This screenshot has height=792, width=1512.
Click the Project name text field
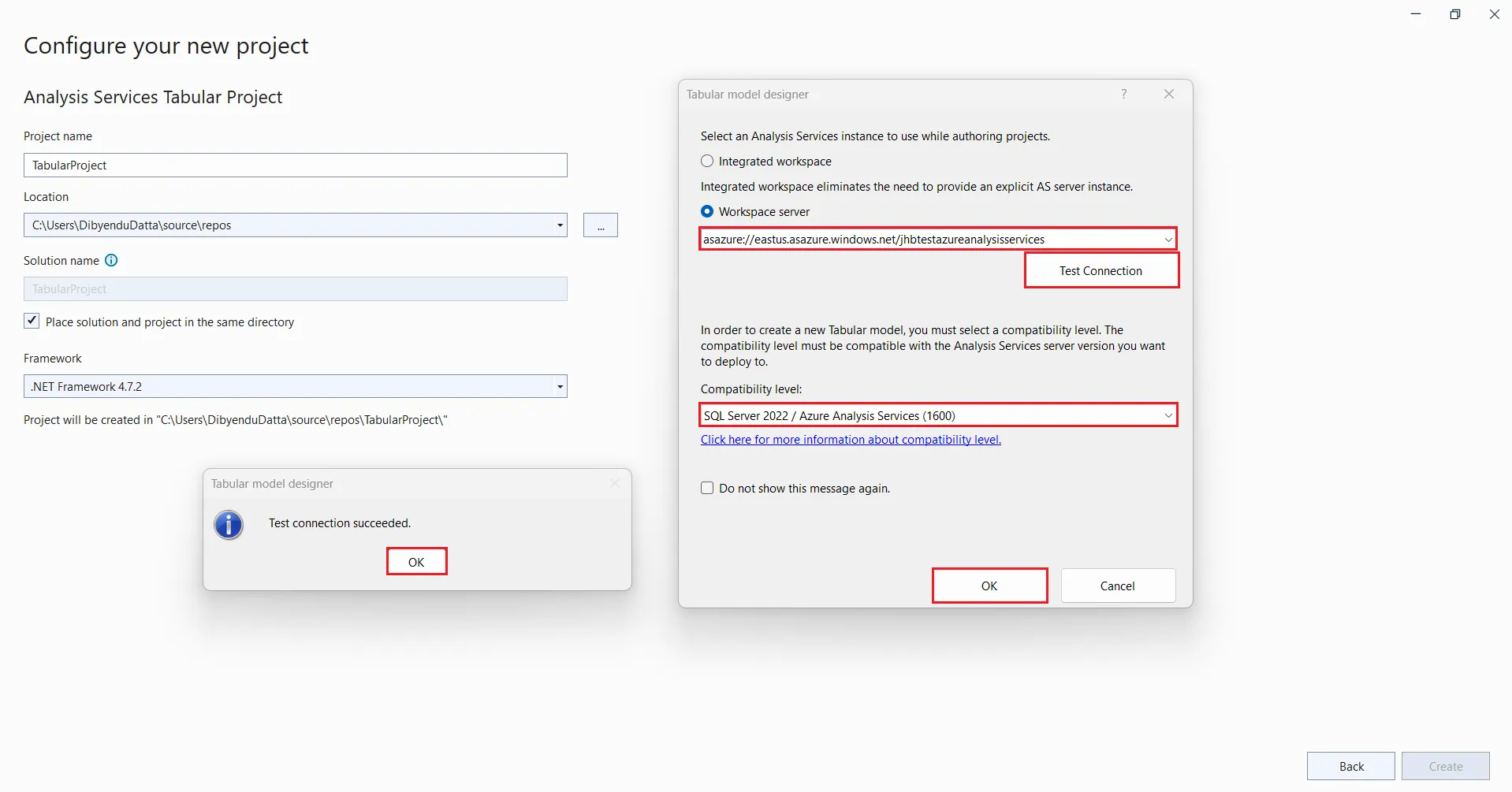pos(296,165)
